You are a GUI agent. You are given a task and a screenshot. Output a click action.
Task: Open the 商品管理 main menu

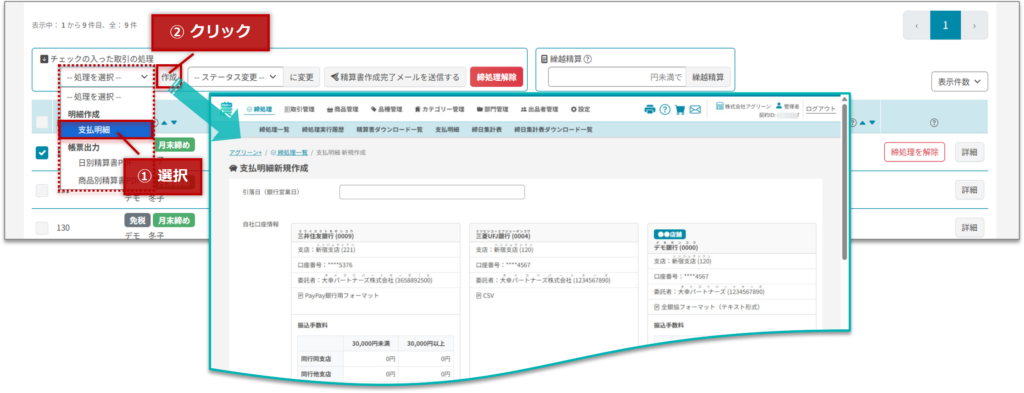click(342, 109)
